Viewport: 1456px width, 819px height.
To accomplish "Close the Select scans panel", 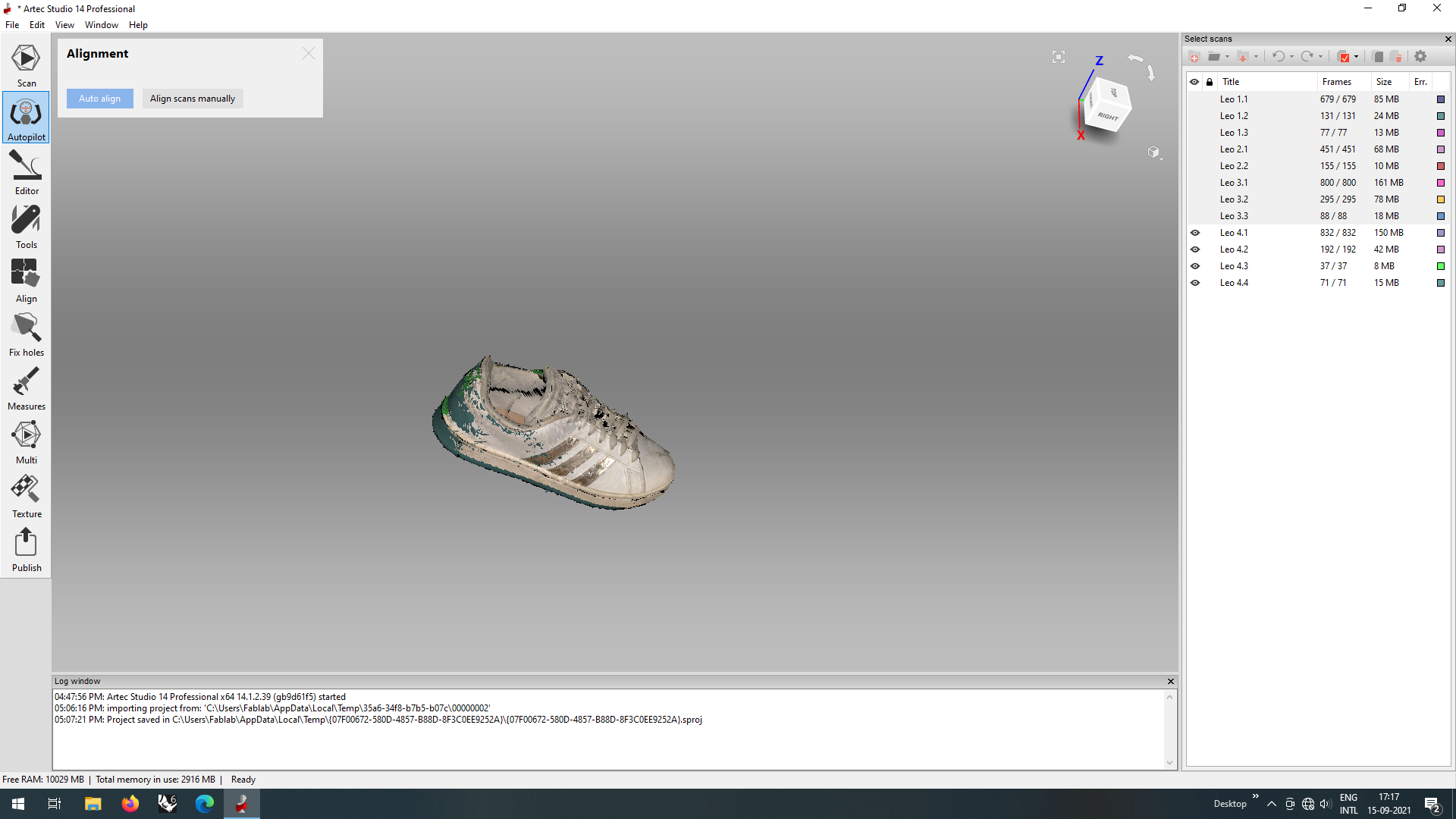I will (x=1448, y=39).
